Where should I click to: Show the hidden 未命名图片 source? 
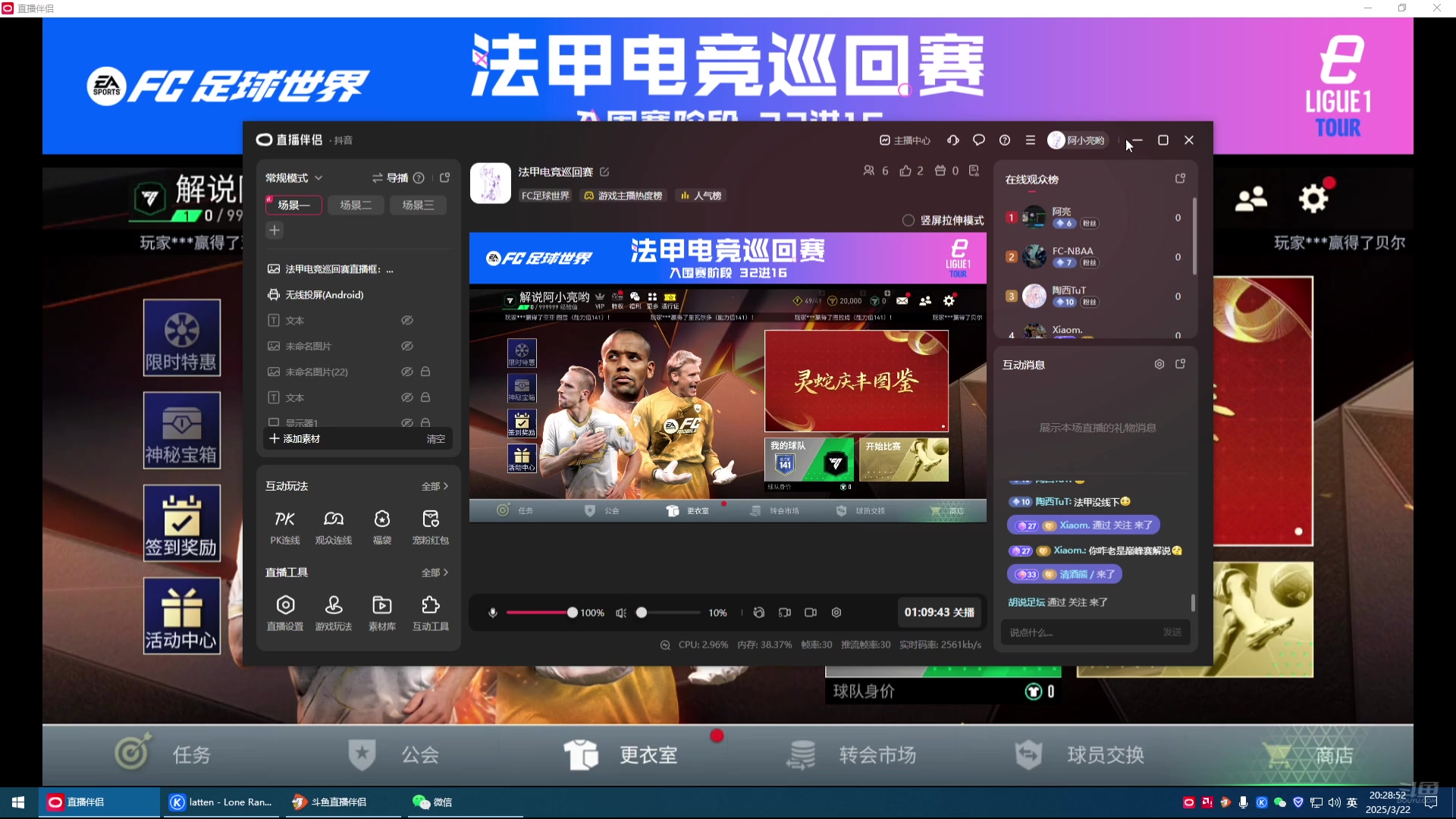point(407,347)
